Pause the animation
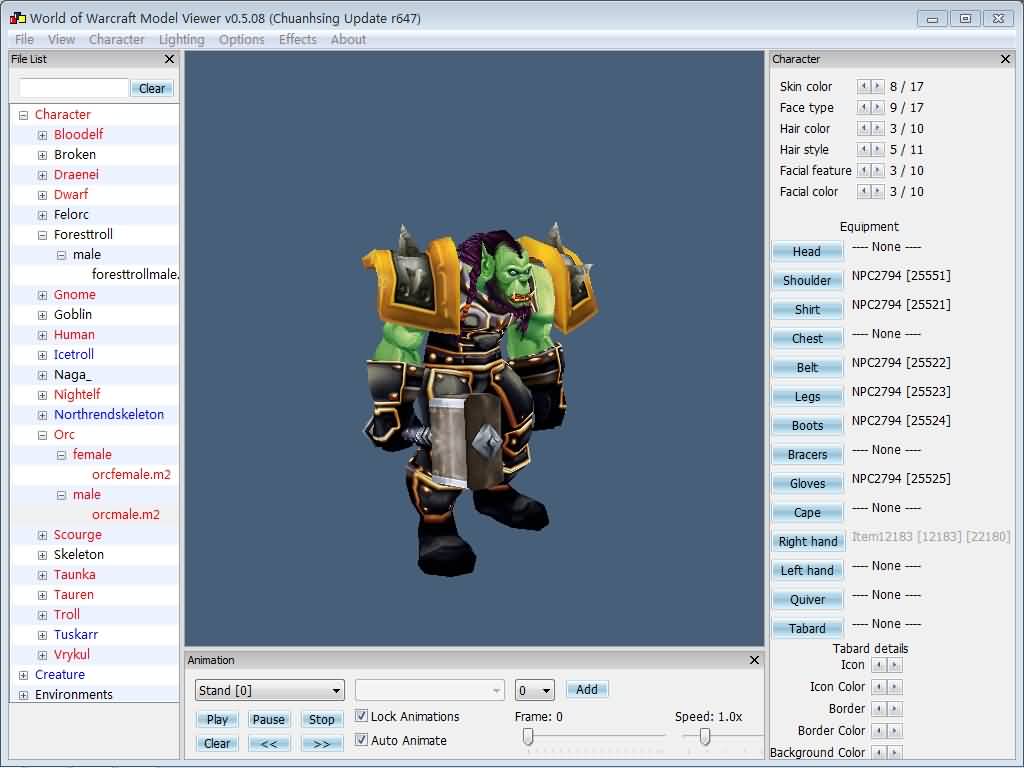 click(269, 719)
